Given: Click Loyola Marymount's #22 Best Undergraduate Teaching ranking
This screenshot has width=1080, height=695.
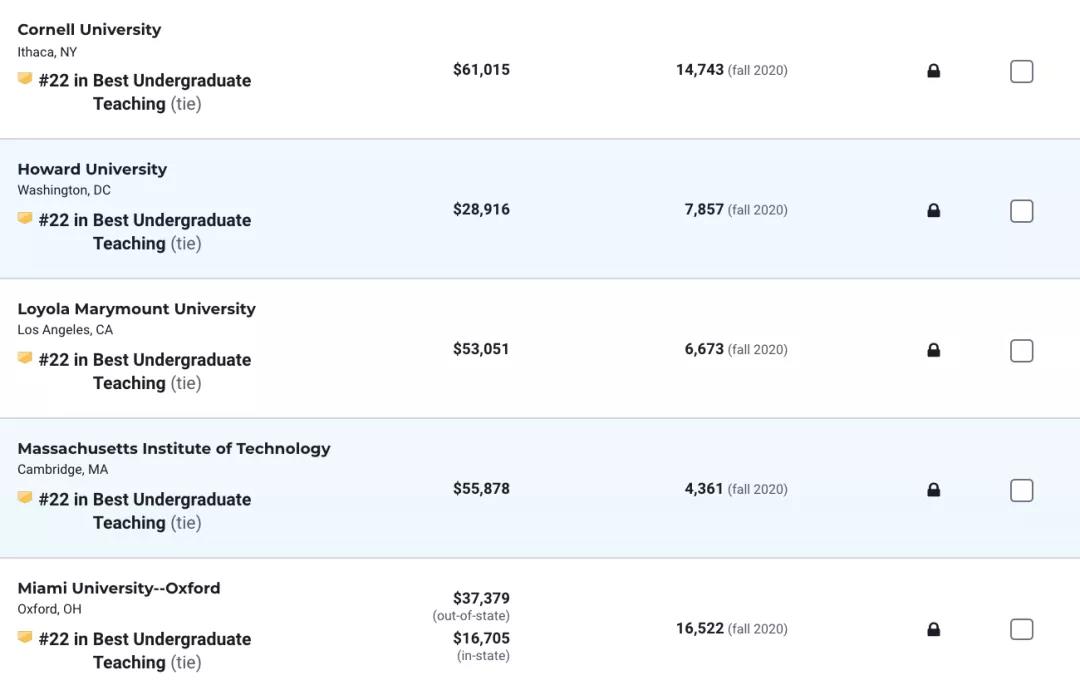Looking at the screenshot, I should click(145, 371).
